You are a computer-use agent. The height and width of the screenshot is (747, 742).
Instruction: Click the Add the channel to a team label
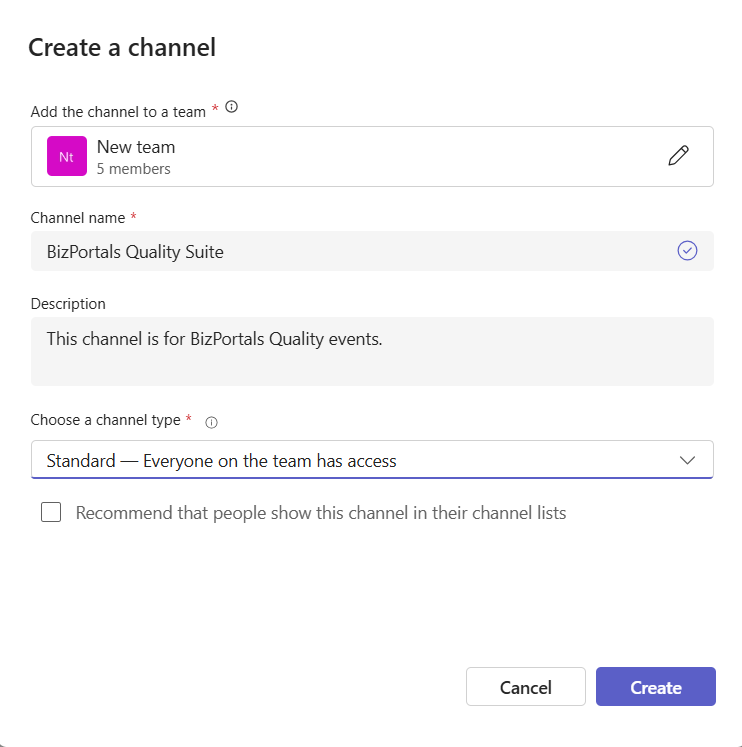click(x=118, y=111)
